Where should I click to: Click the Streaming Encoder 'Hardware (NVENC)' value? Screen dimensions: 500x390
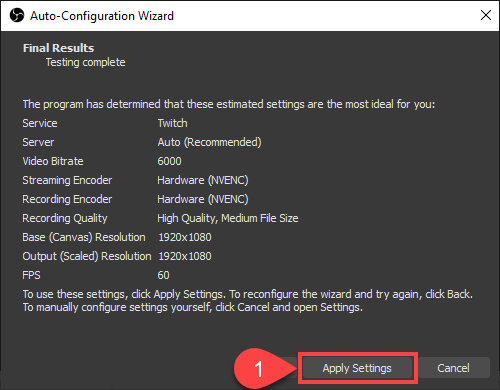(203, 180)
